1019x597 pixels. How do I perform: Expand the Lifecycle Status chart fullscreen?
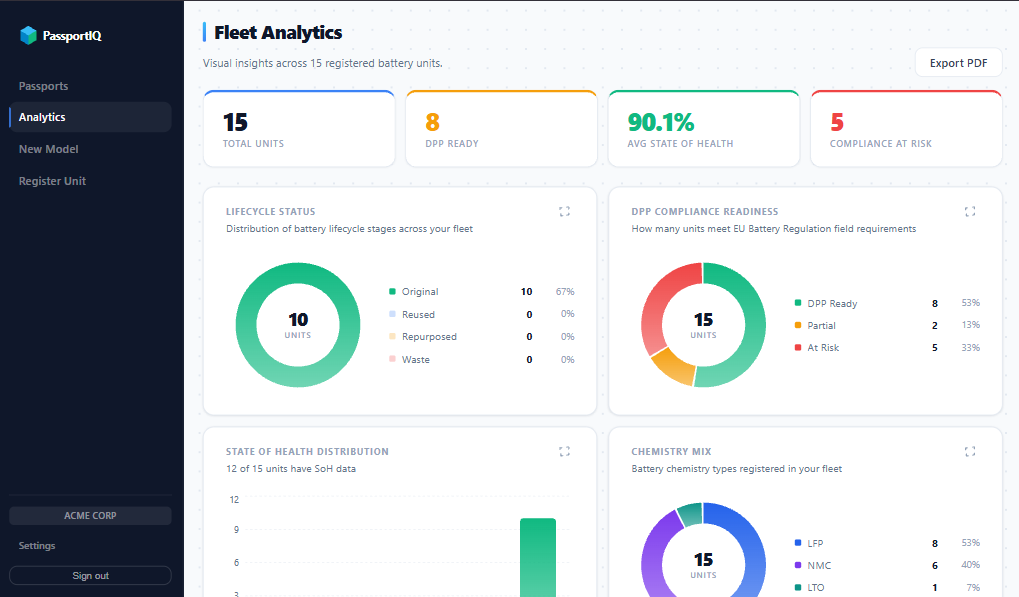click(564, 211)
